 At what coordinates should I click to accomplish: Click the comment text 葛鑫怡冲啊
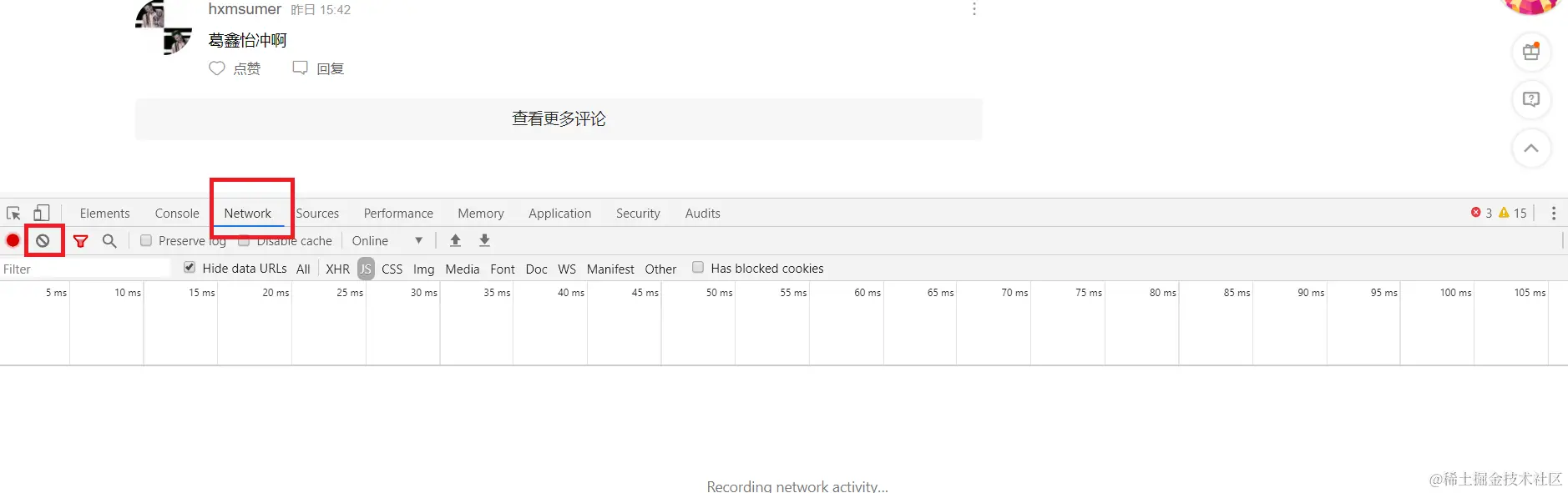click(x=247, y=40)
